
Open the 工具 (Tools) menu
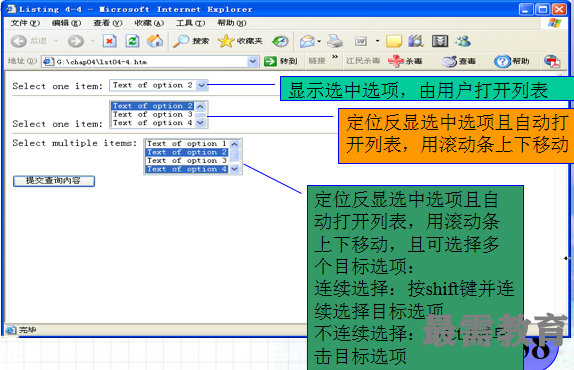190,23
